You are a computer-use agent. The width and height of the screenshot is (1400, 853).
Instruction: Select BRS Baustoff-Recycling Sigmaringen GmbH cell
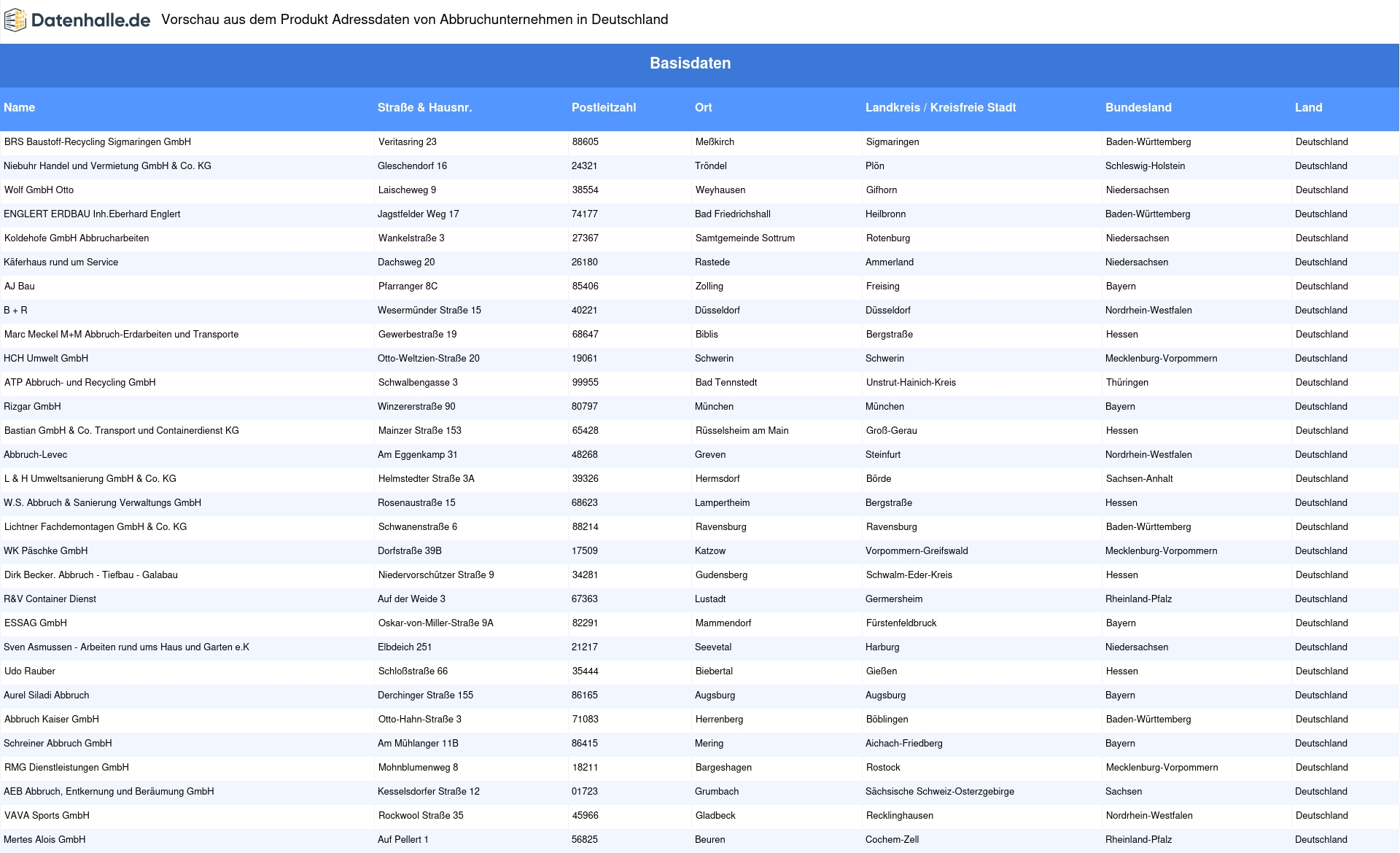(98, 142)
